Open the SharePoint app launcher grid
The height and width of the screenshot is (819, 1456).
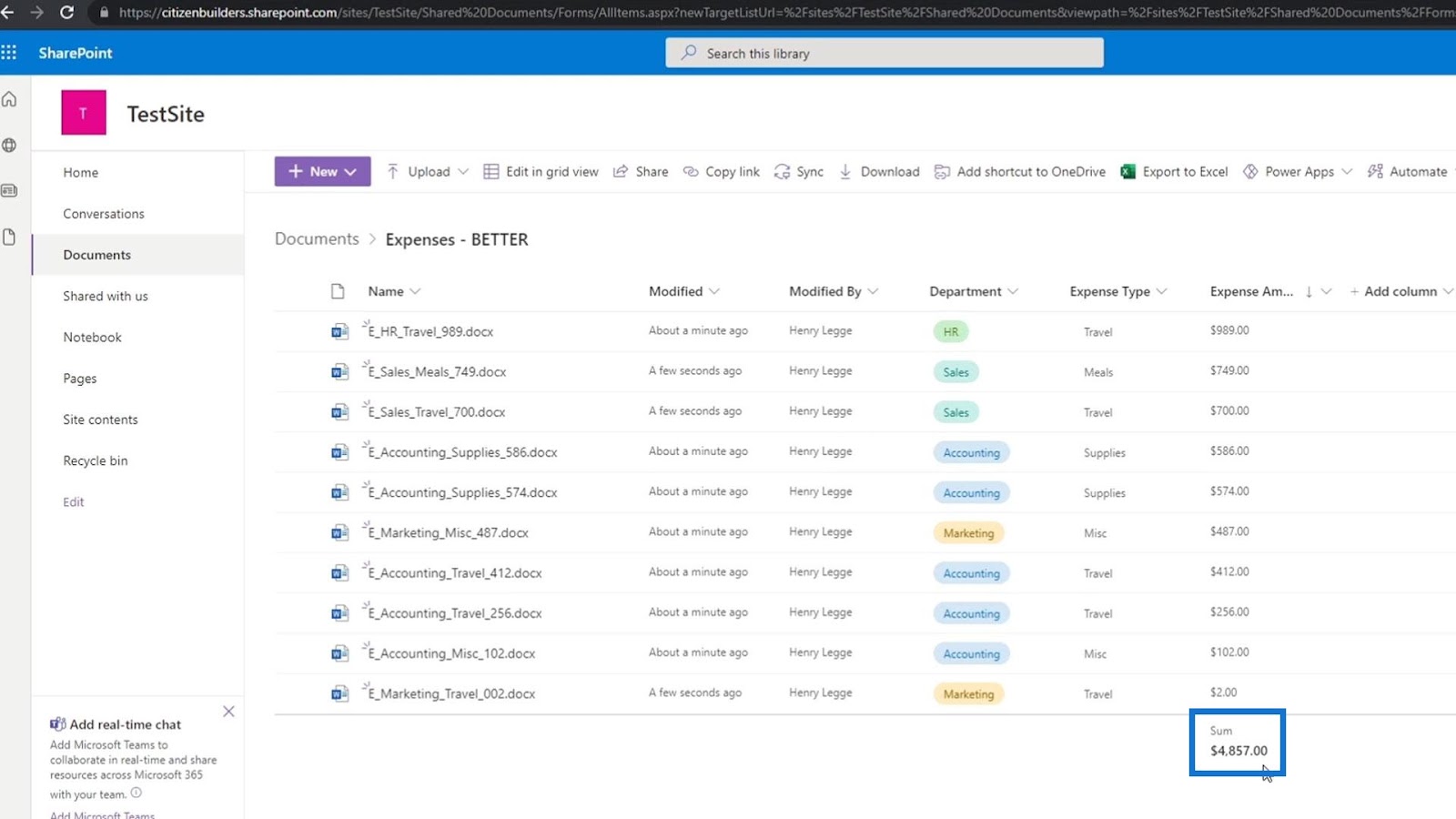coord(9,53)
